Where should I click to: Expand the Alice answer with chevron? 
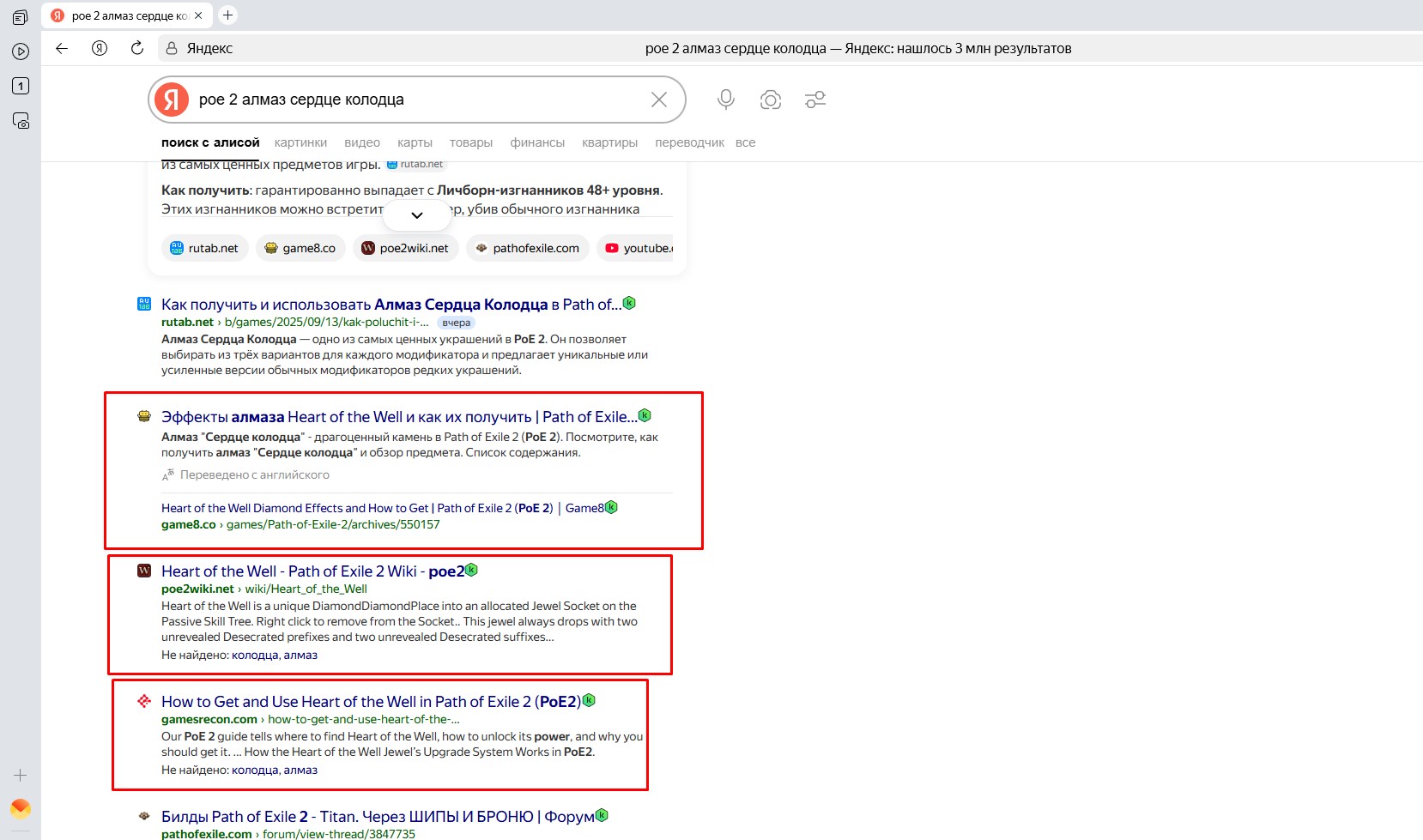click(417, 215)
